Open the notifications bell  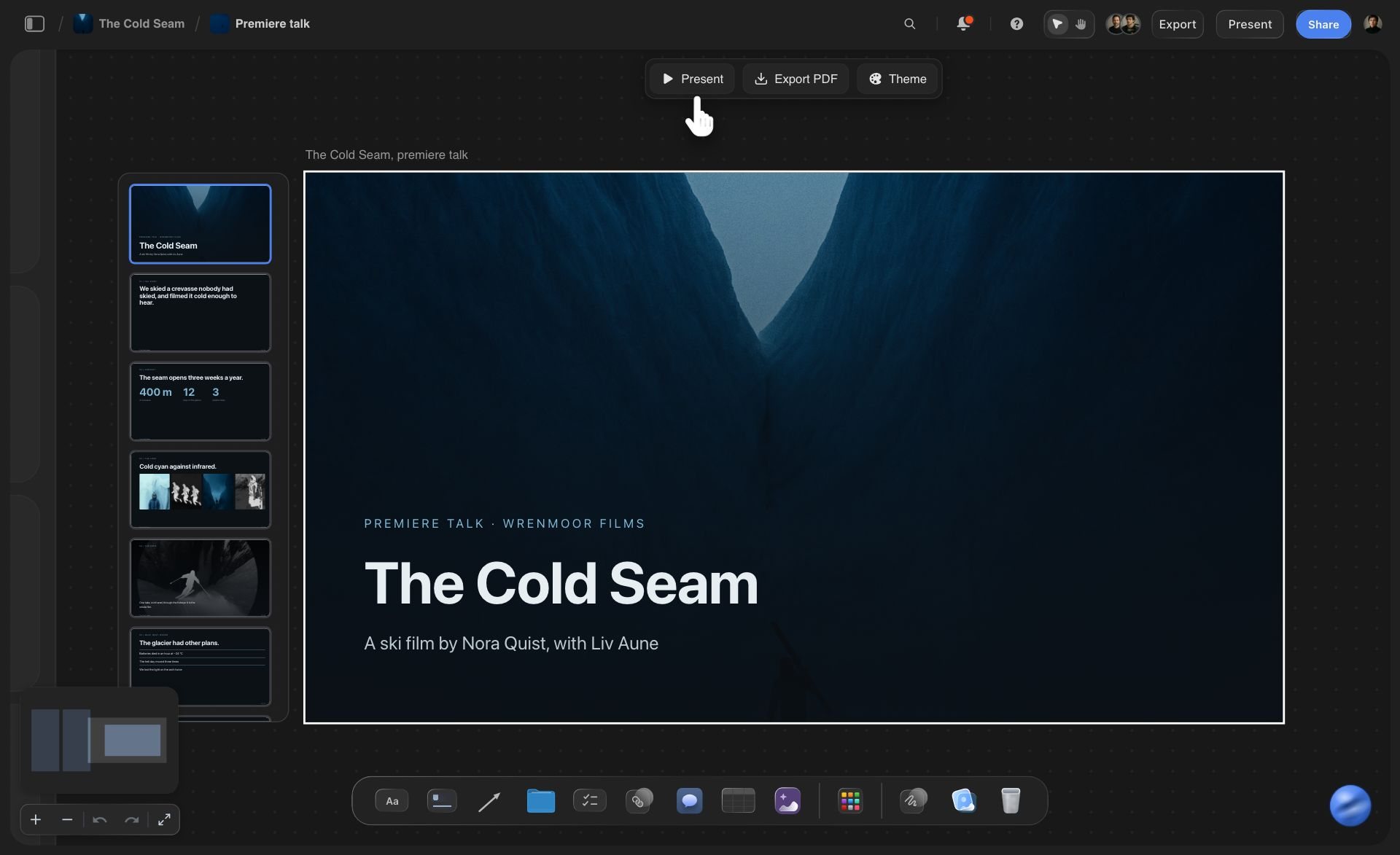pyautogui.click(x=963, y=24)
